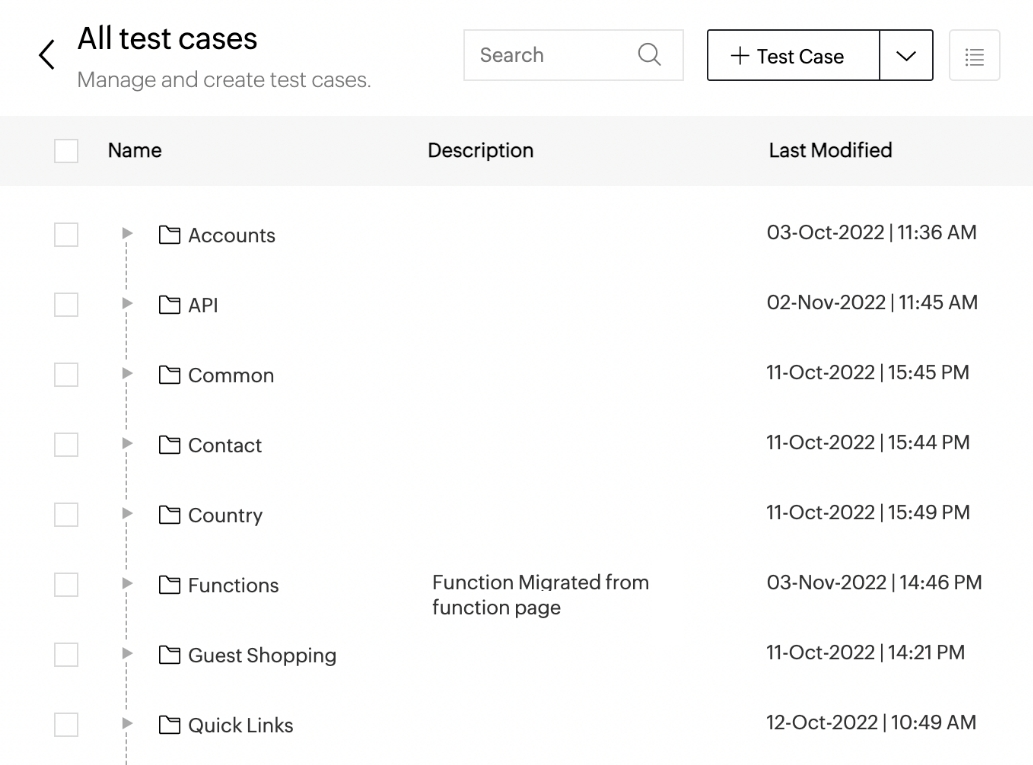1033x765 pixels.
Task: Expand the Contact folder arrow
Action: click(x=127, y=443)
